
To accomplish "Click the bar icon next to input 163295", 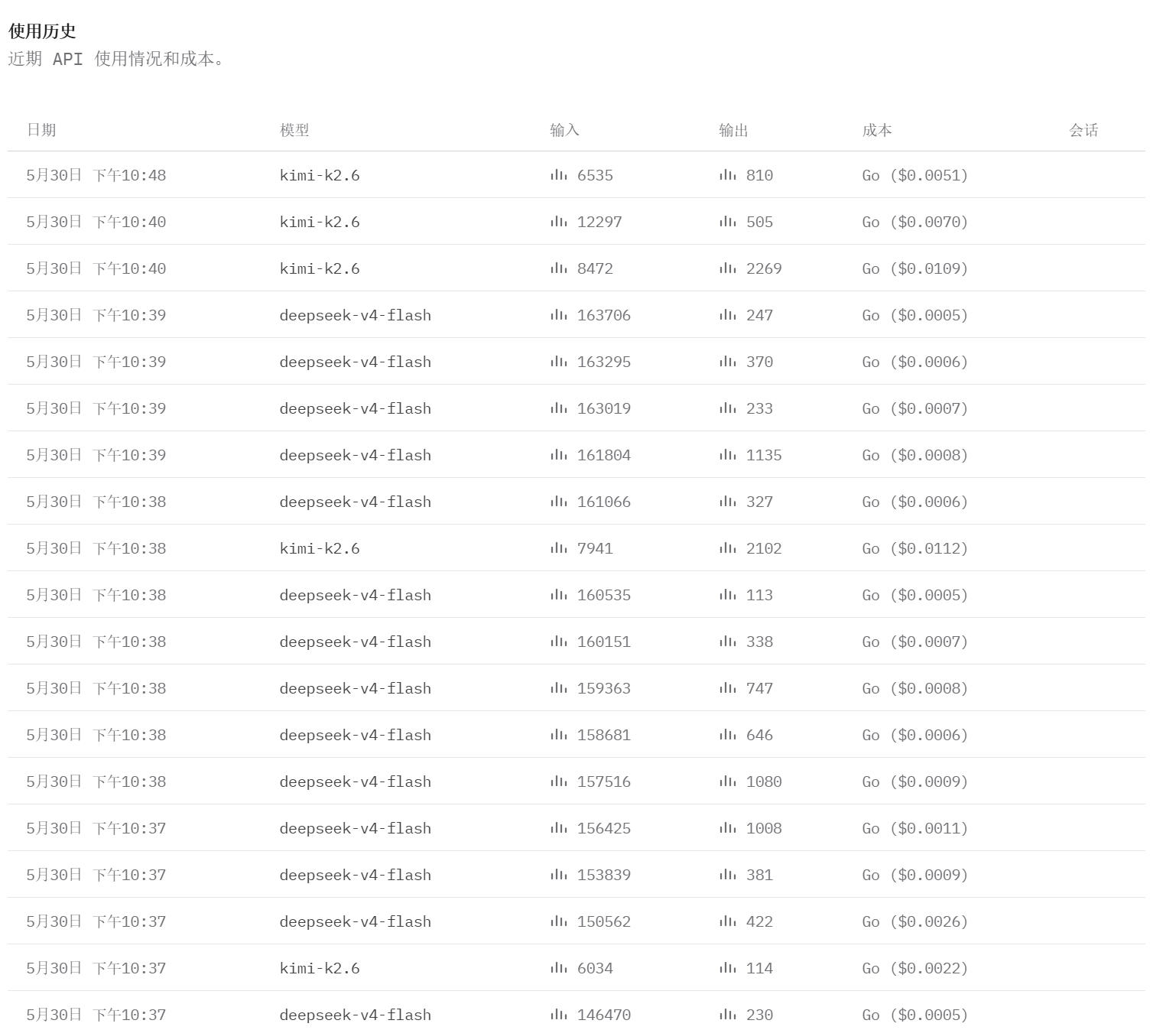I will 558,362.
